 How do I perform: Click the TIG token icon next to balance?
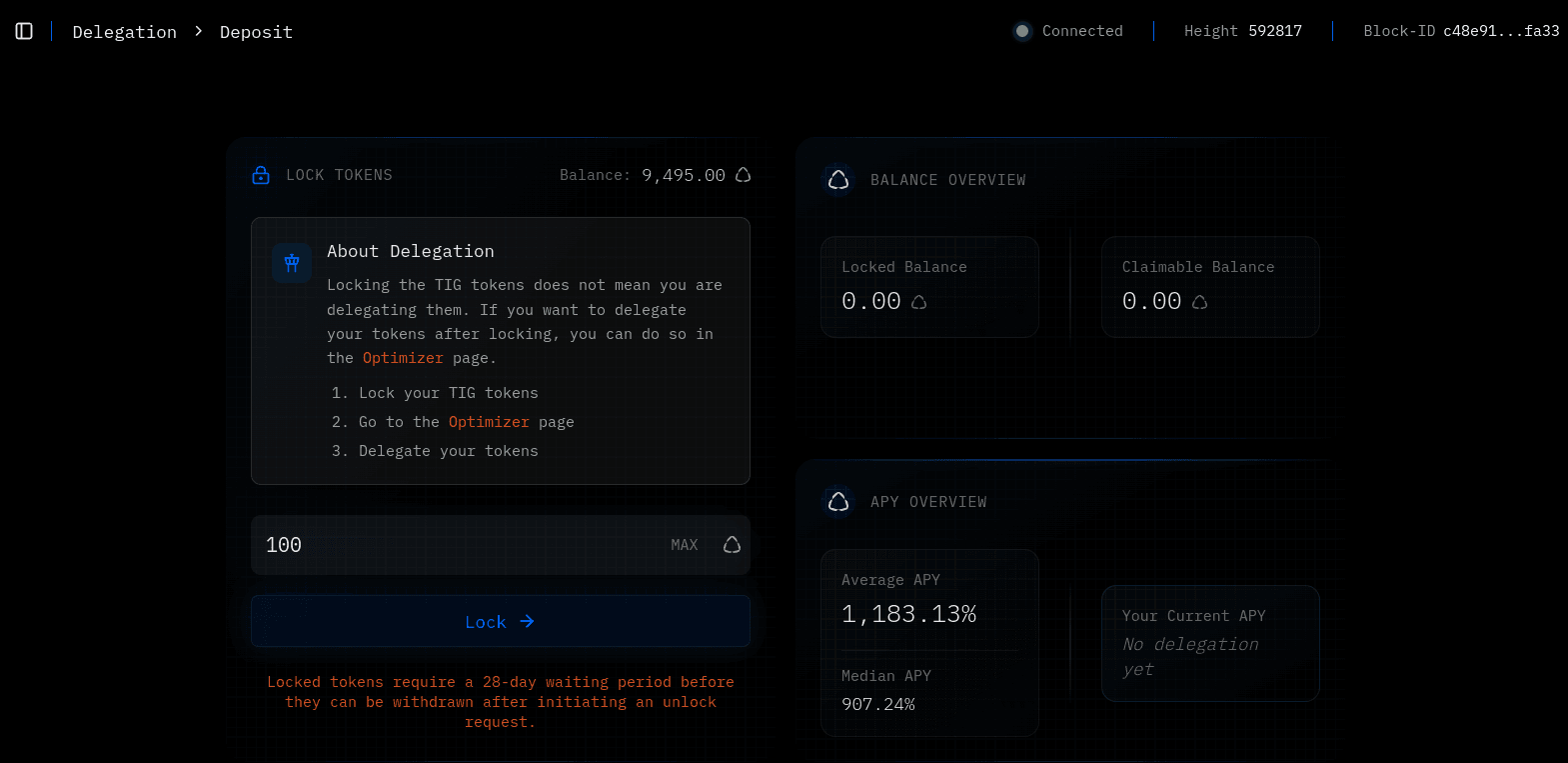point(743,175)
